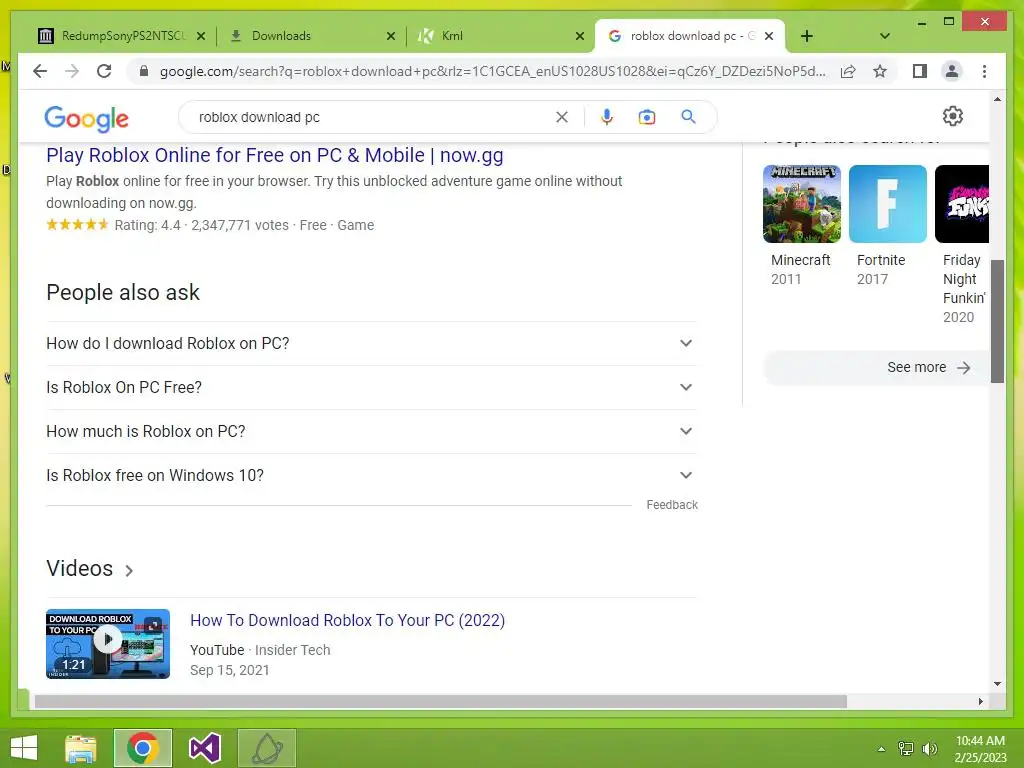Click the planet-shaped taskbar app icon
The width and height of the screenshot is (1024, 768).
point(266,748)
